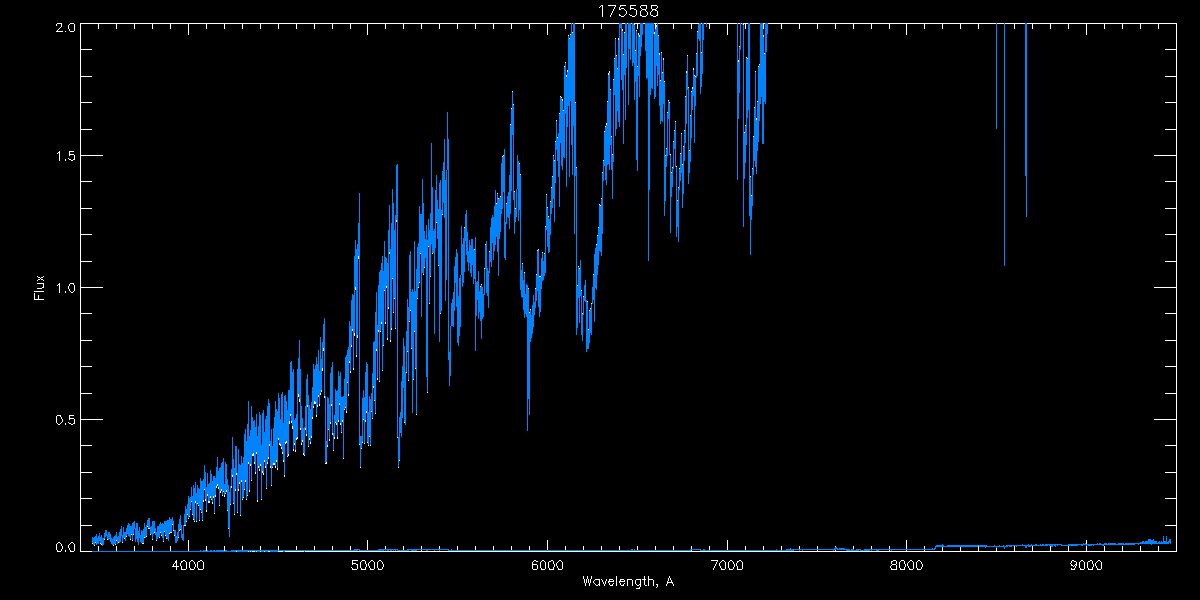The image size is (1200, 600).
Task: Click the 5000 wavelength tick label
Action: [368, 565]
